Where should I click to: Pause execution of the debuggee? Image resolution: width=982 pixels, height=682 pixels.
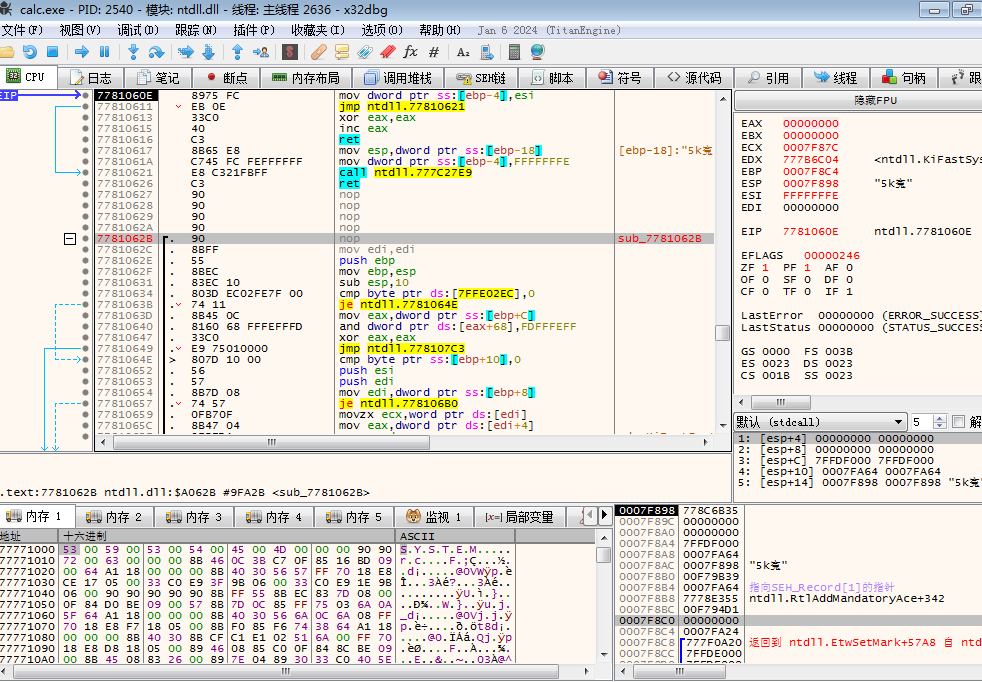point(105,52)
